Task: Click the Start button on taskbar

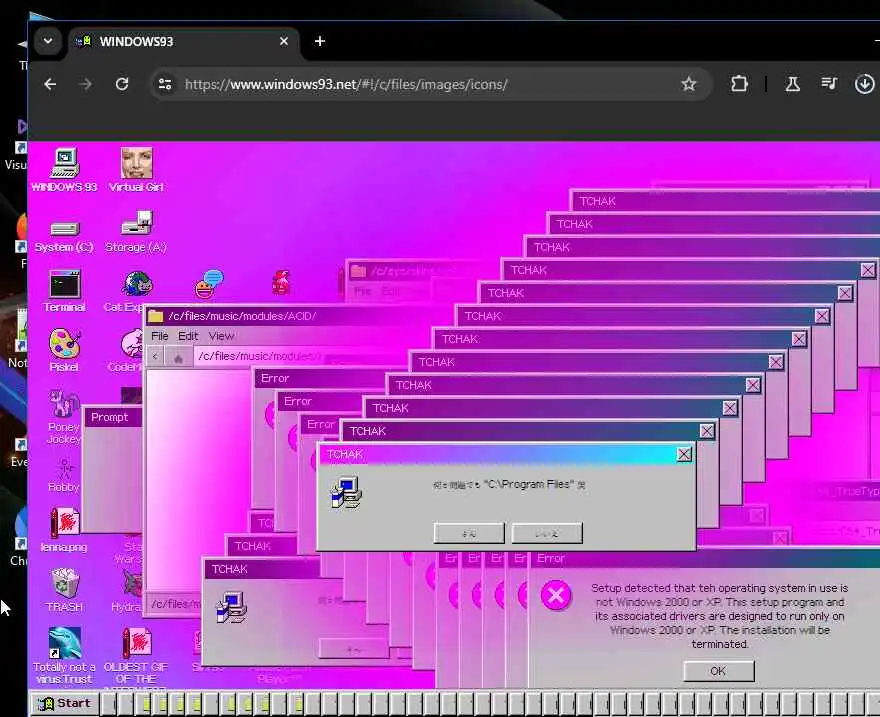Action: (x=64, y=704)
